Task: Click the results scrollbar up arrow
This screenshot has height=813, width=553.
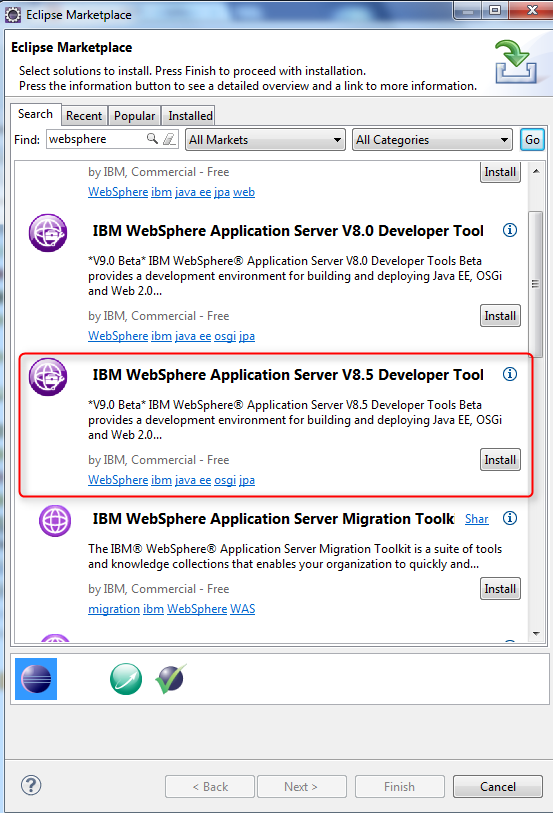Action: [536, 171]
